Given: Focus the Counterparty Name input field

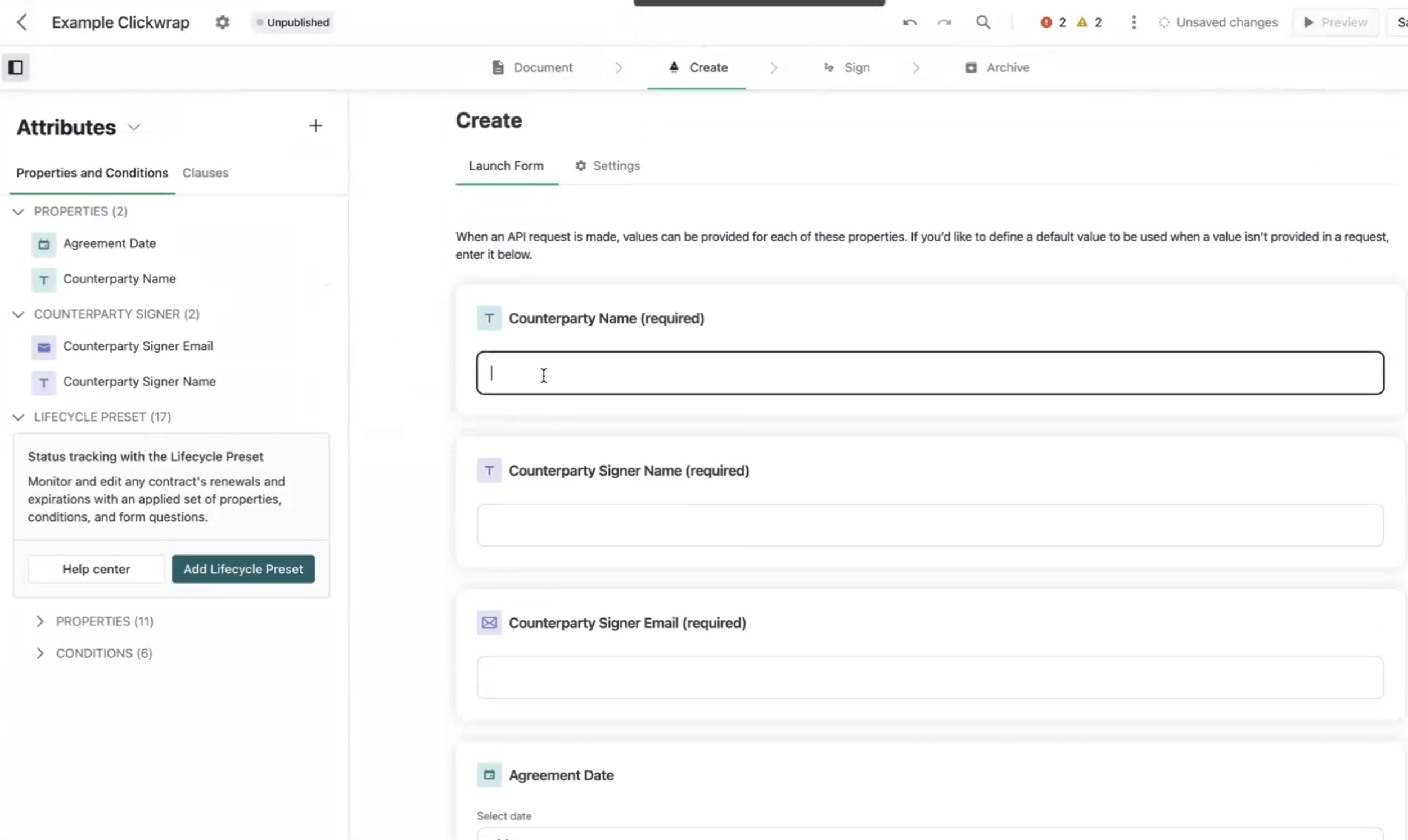Looking at the screenshot, I should coord(931,373).
